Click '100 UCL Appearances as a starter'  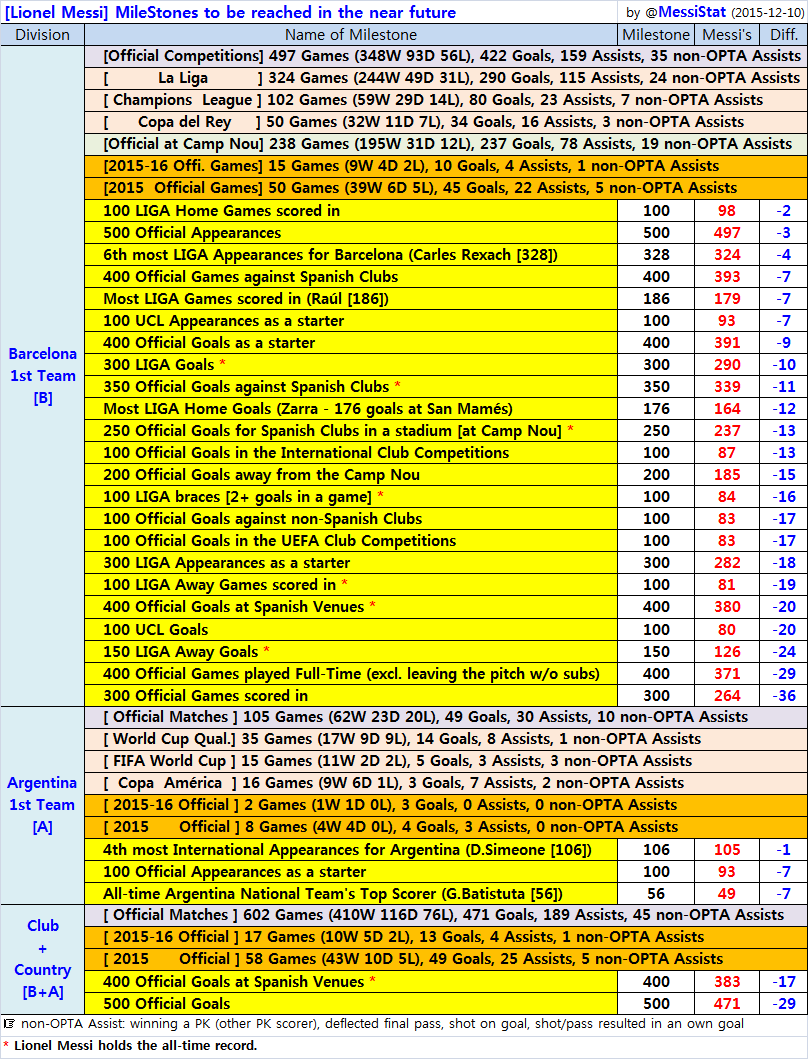pos(351,321)
